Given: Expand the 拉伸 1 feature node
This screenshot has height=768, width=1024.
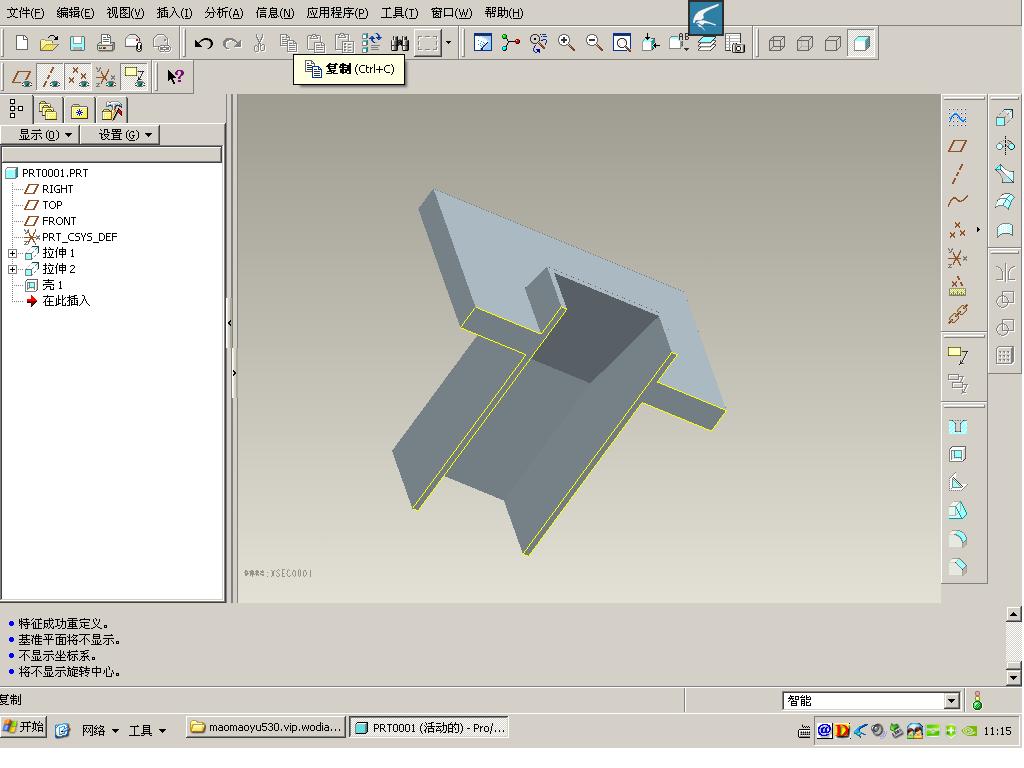Looking at the screenshot, I should coord(12,253).
